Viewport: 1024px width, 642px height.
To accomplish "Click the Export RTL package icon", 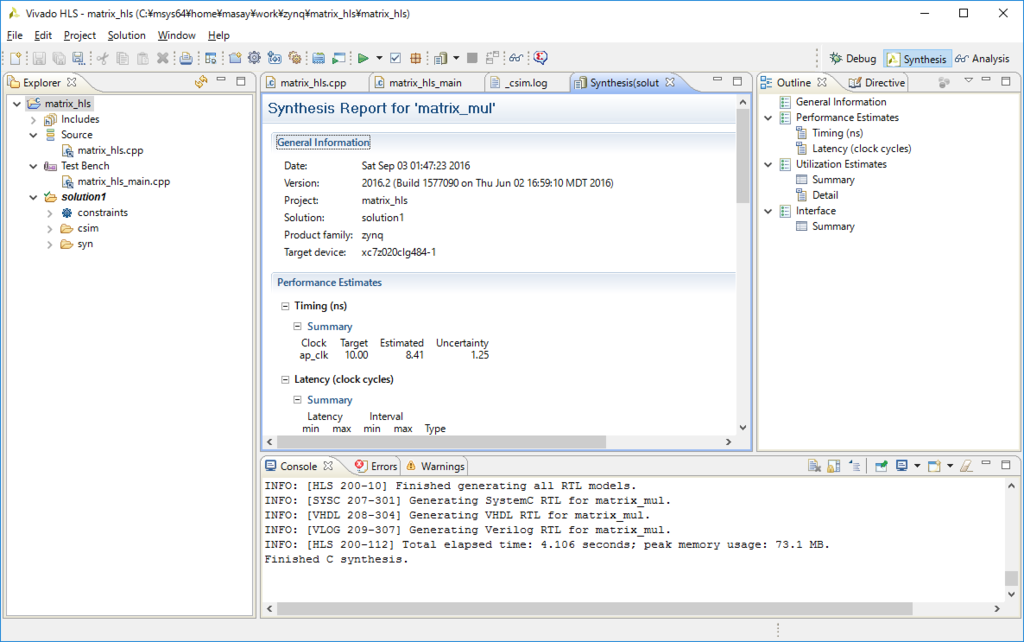I will pyautogui.click(x=415, y=58).
